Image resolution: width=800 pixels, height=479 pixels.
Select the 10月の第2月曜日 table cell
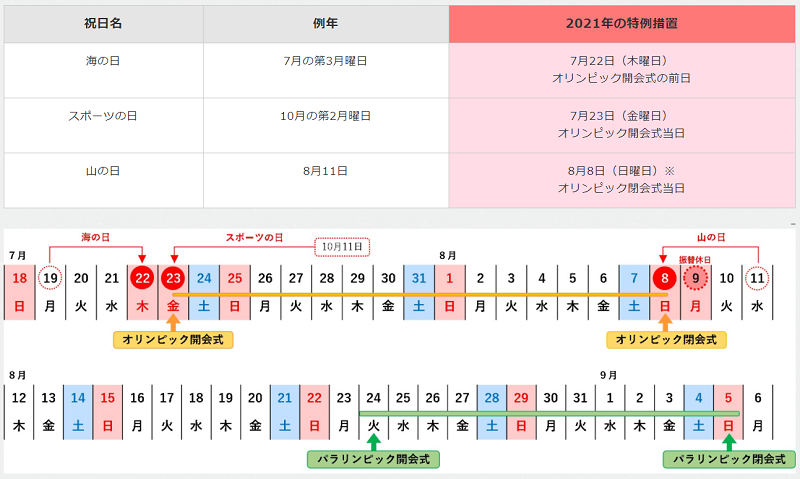[326, 117]
